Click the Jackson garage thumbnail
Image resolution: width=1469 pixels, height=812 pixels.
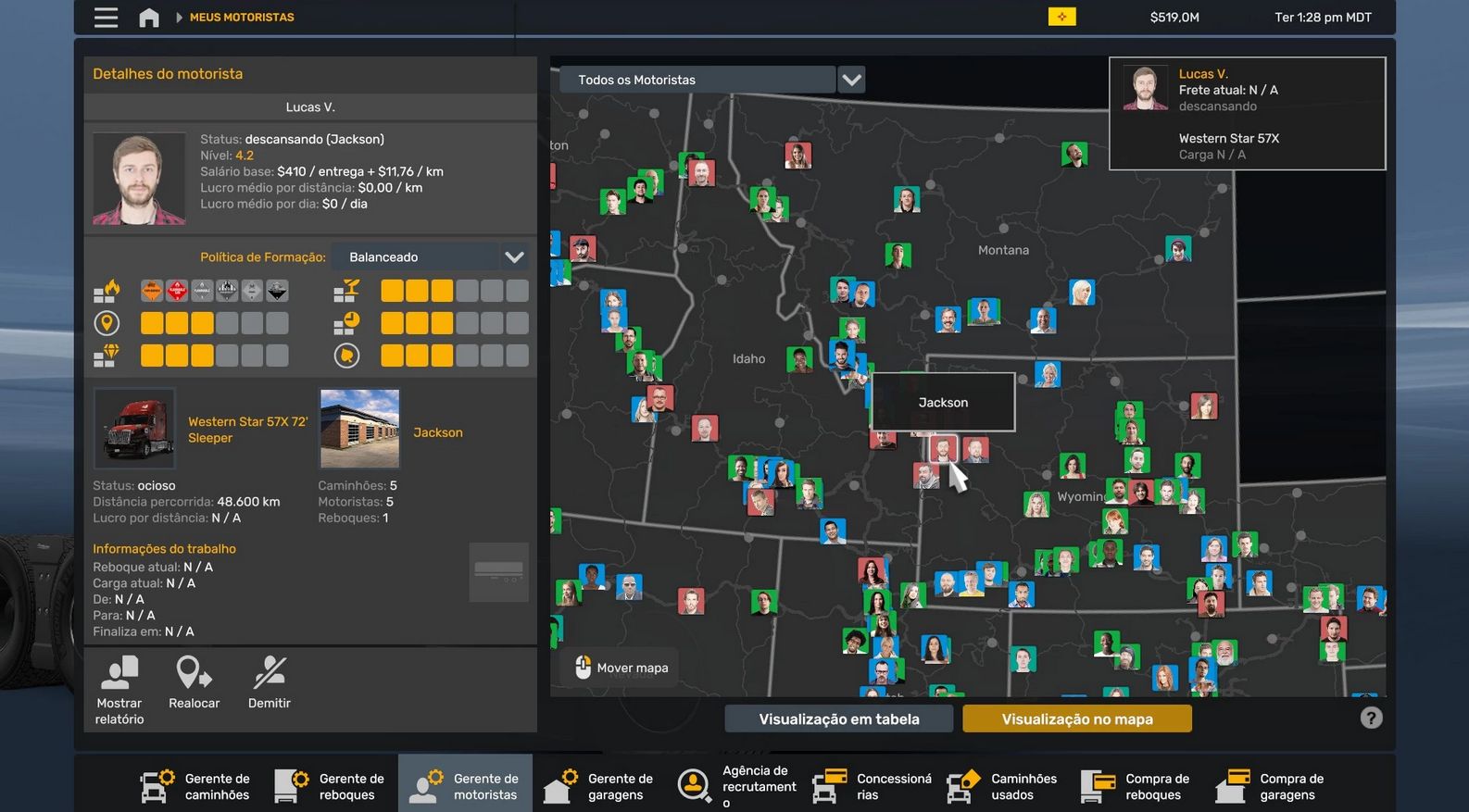pos(359,429)
